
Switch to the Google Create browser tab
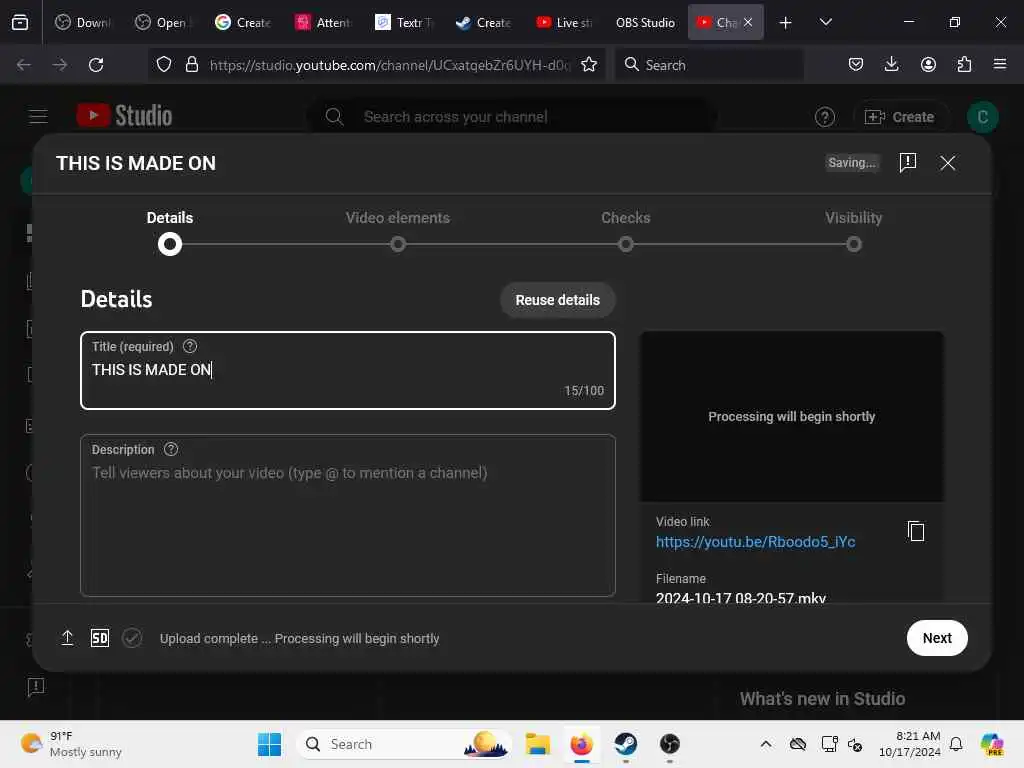click(x=244, y=22)
